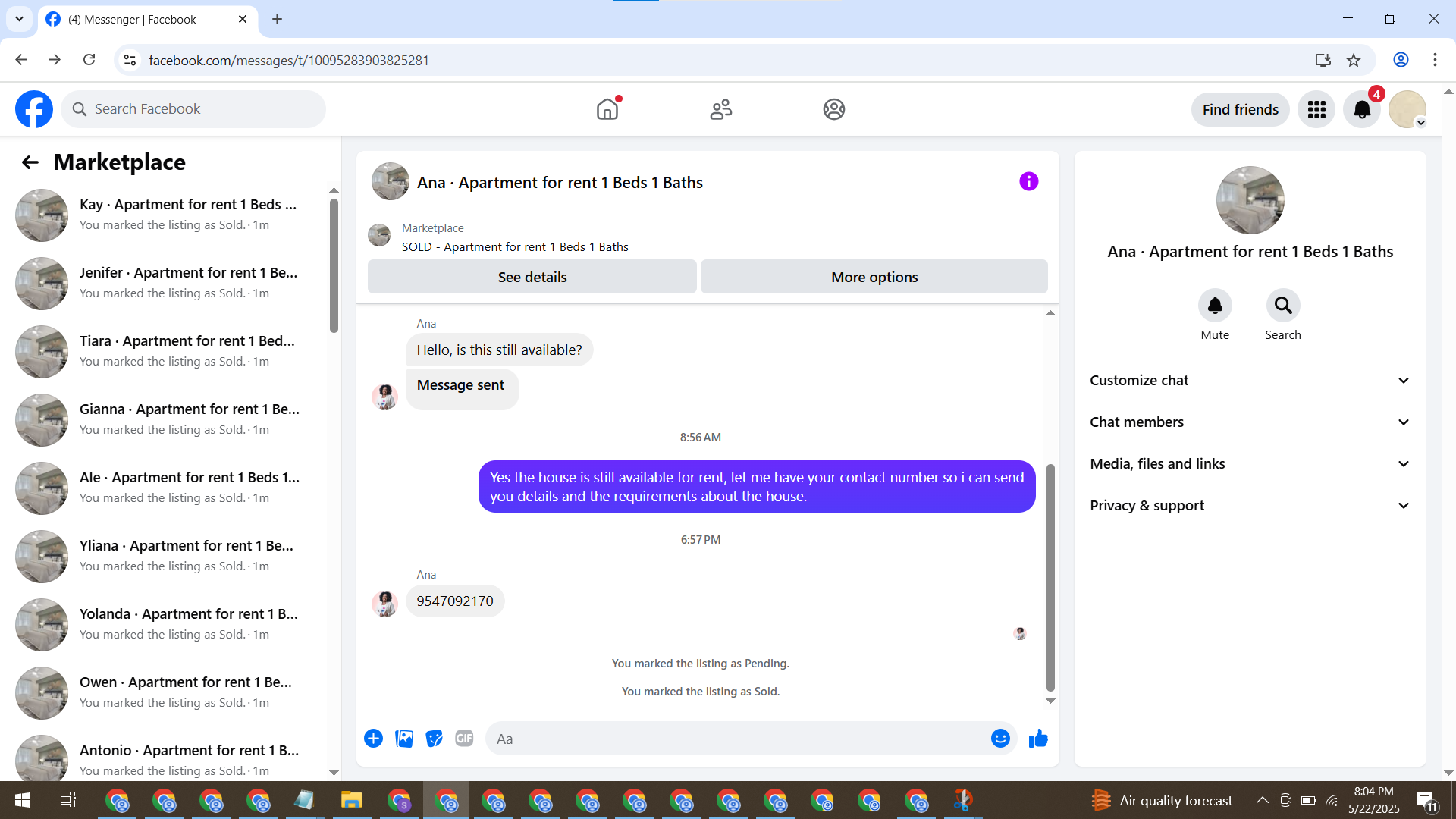1456x819 pixels.
Task: Open the Windows Start menu
Action: pyautogui.click(x=22, y=800)
